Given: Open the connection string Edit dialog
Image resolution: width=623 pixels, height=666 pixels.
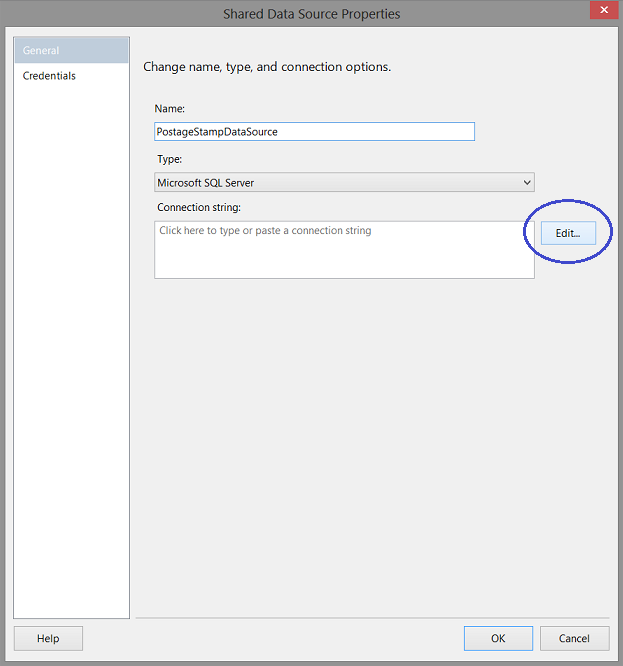Looking at the screenshot, I should point(568,233).
